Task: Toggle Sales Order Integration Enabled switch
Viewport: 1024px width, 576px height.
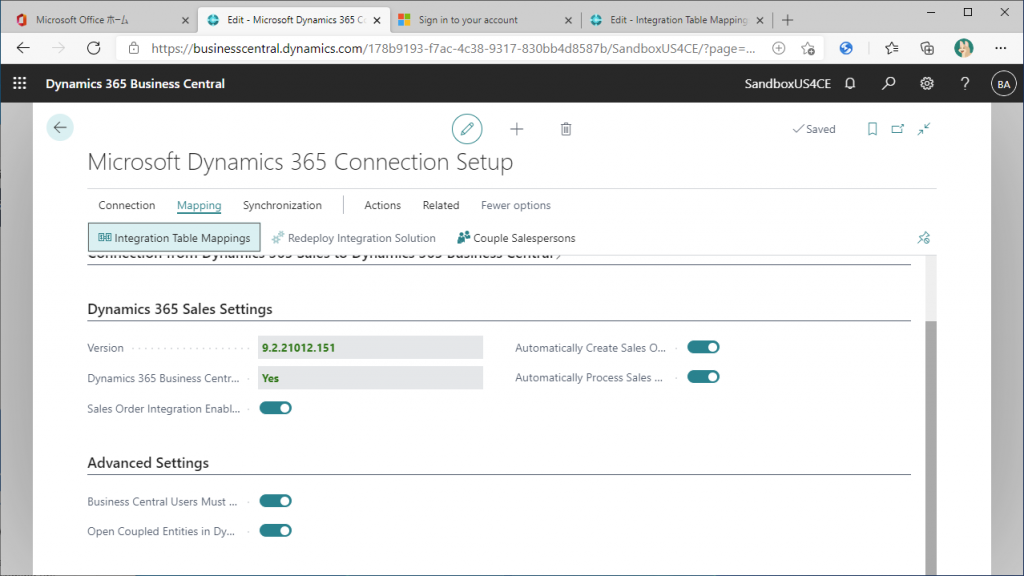Action: [276, 408]
